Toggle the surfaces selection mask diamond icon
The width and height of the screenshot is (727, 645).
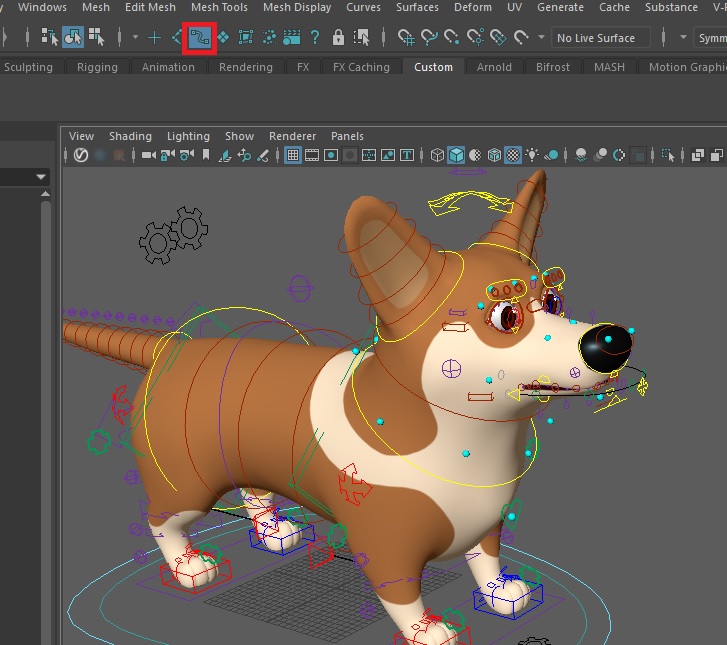223,37
